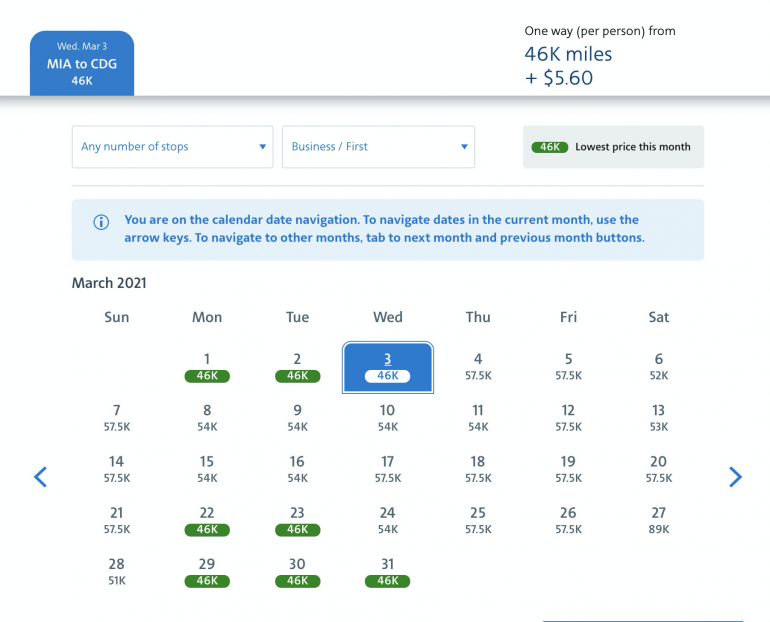This screenshot has width=770, height=622.
Task: Click the green 46K lowest price badge
Action: pyautogui.click(x=549, y=147)
